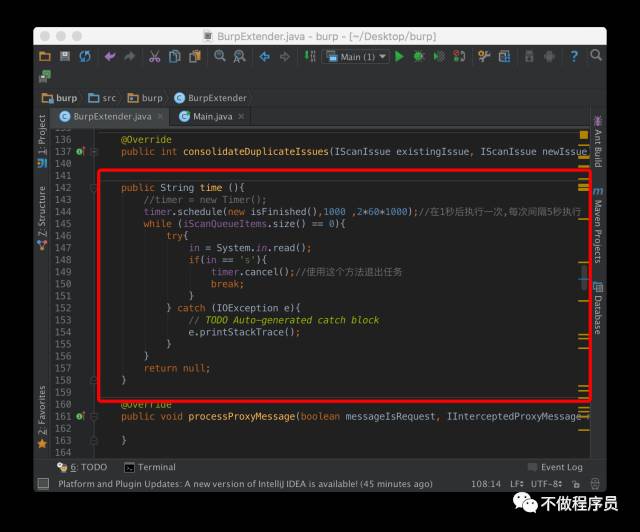Click burp root in breadcrumb

[60, 98]
